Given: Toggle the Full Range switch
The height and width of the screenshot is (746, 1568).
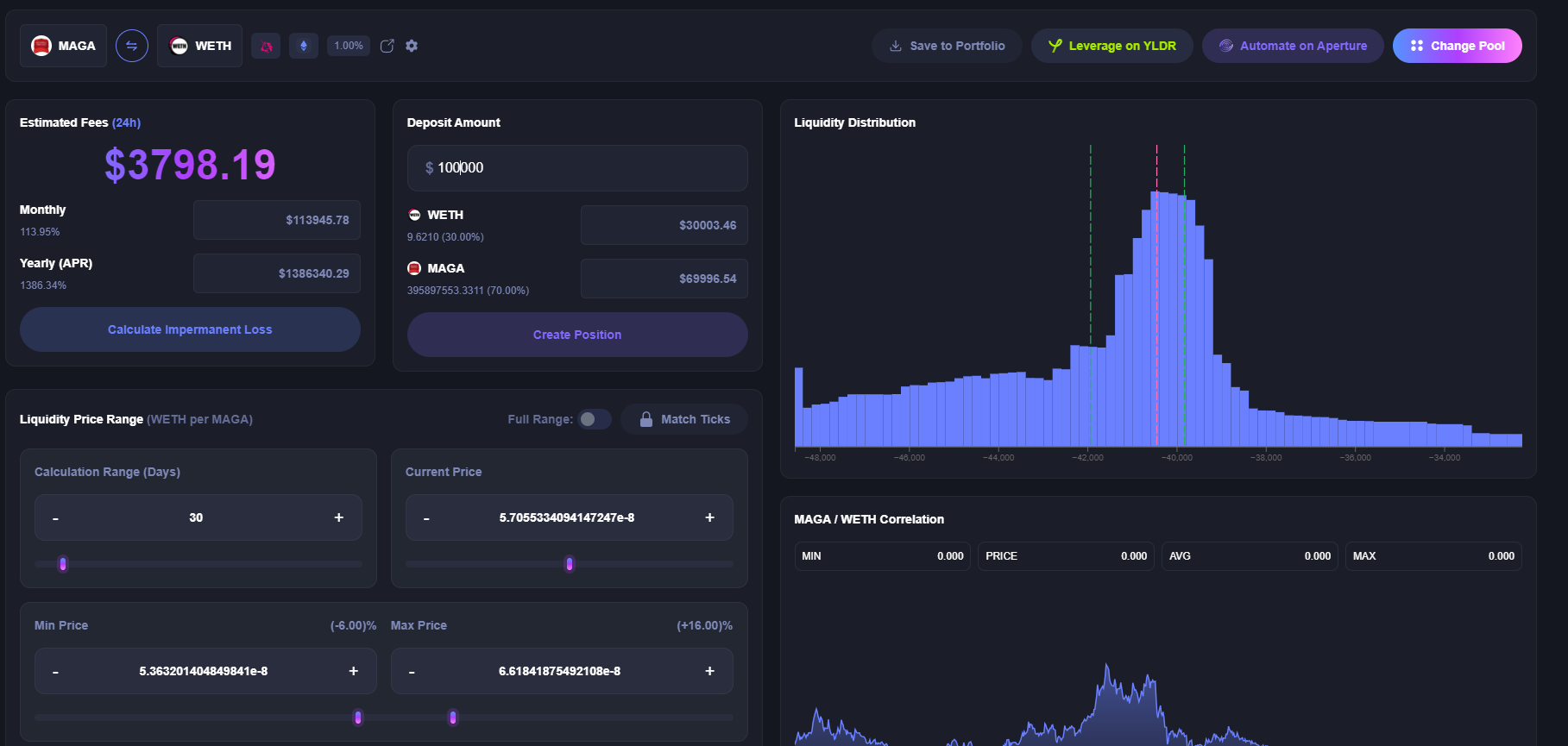Looking at the screenshot, I should pos(594,419).
